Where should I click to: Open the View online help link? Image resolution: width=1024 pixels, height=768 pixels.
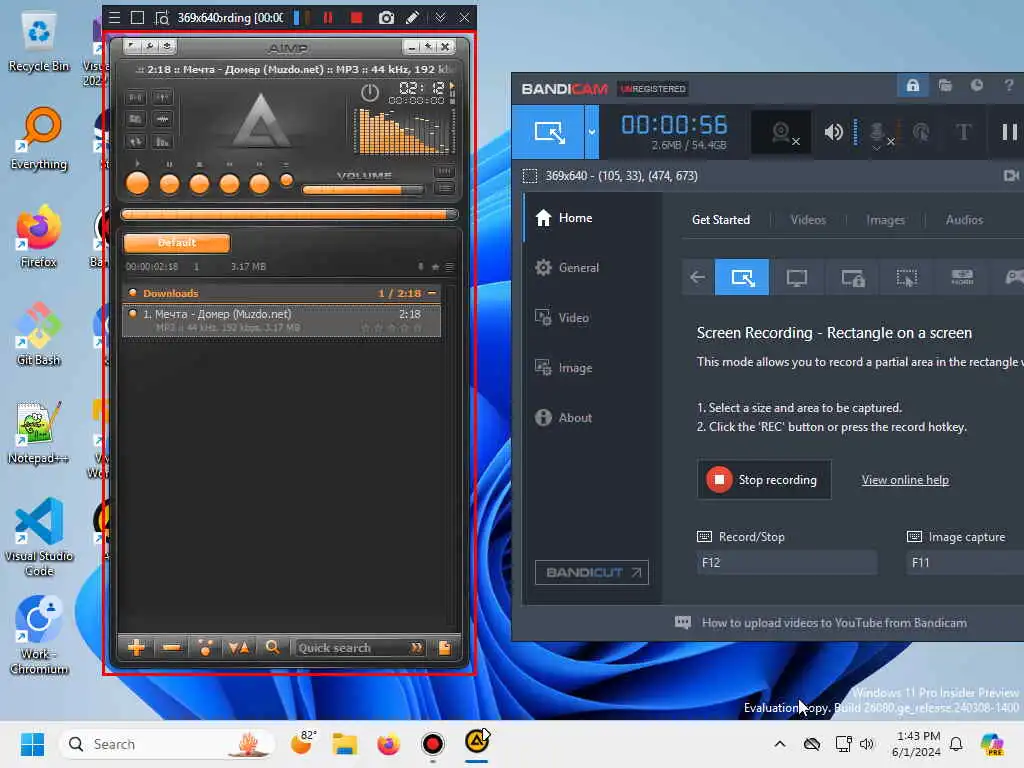click(x=904, y=480)
